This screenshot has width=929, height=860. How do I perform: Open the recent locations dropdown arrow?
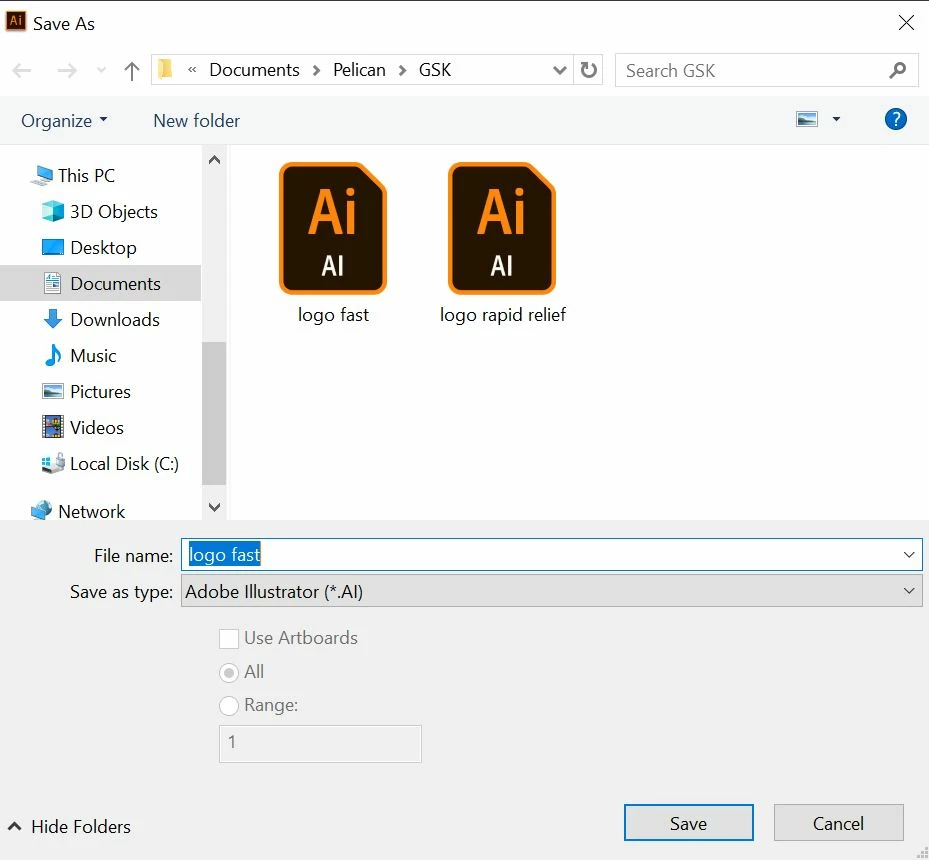[x=101, y=70]
